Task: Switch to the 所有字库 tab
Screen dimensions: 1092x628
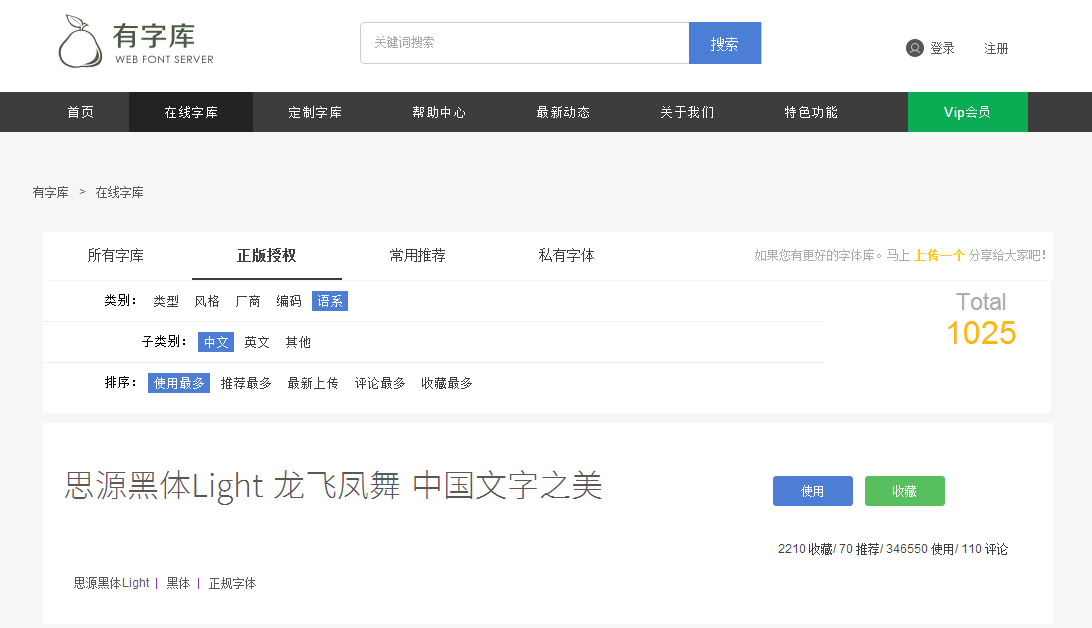Action: point(116,256)
